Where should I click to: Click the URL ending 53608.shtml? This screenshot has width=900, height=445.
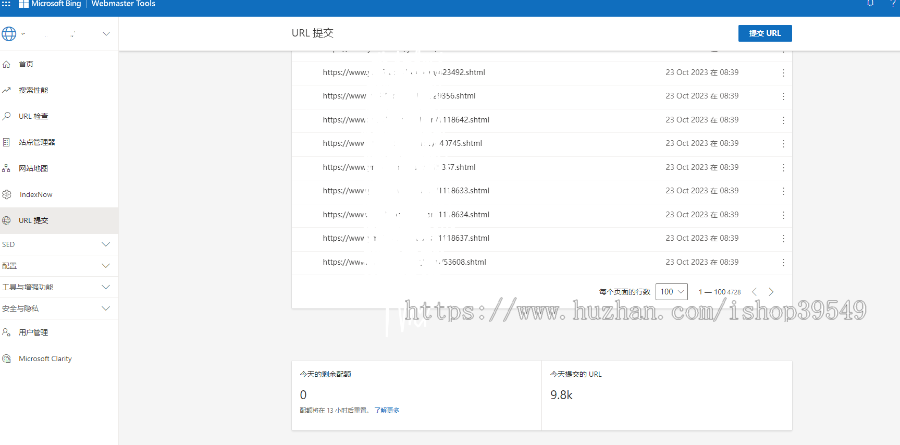click(x=404, y=262)
